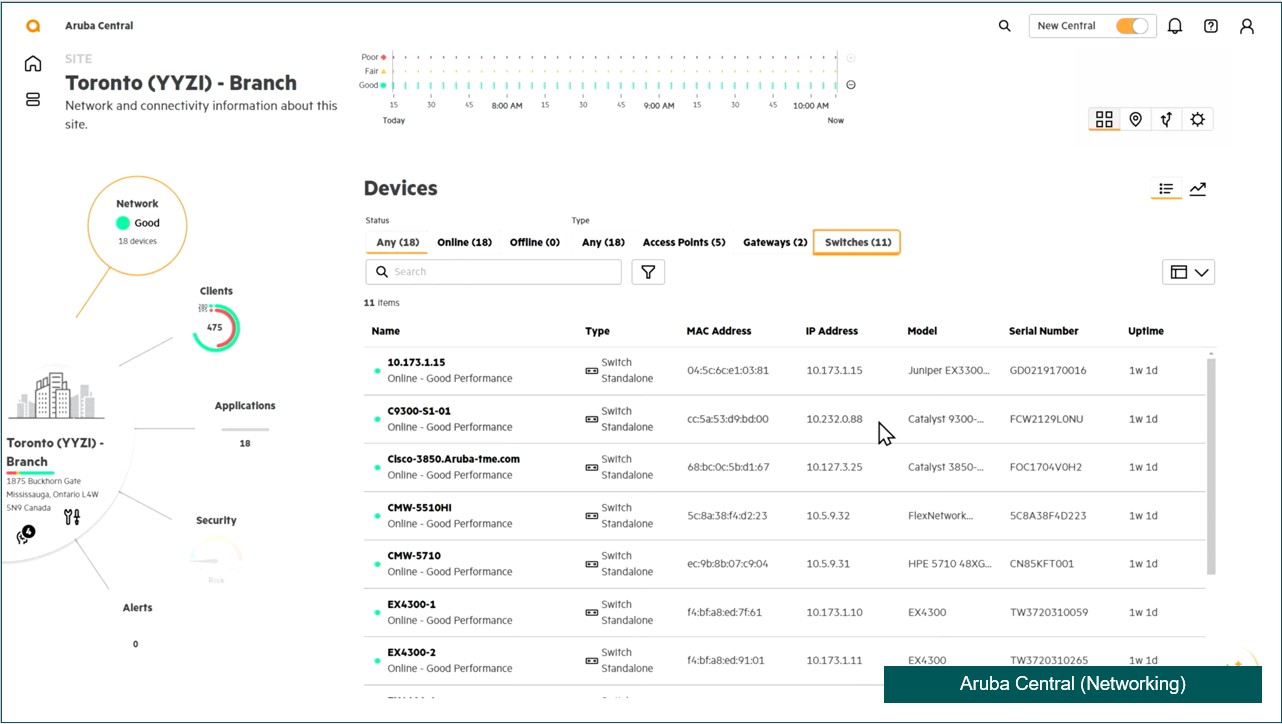1282x724 pixels.
Task: Open device EX4300-1
Action: (x=411, y=604)
